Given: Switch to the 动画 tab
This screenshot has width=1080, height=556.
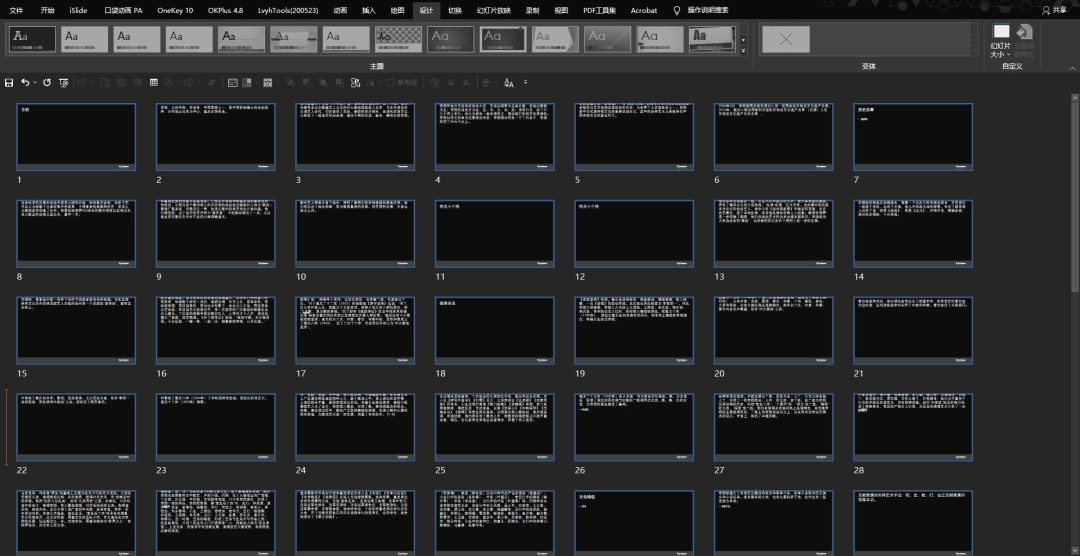Looking at the screenshot, I should pos(340,10).
